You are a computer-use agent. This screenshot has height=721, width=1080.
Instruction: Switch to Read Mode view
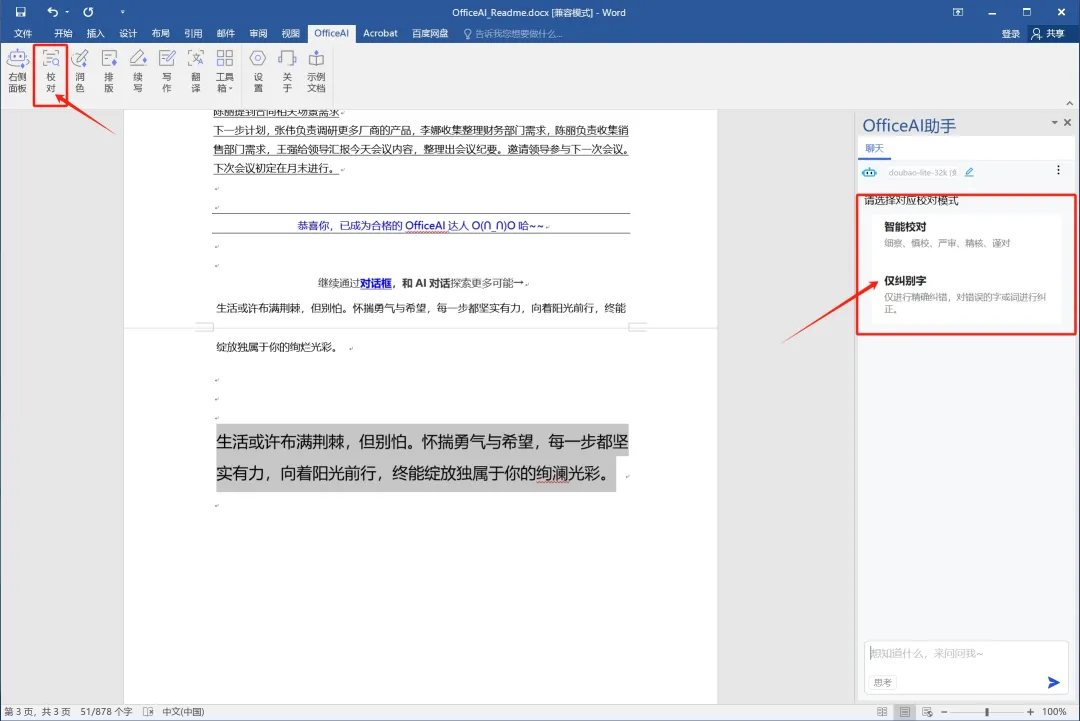pos(882,712)
